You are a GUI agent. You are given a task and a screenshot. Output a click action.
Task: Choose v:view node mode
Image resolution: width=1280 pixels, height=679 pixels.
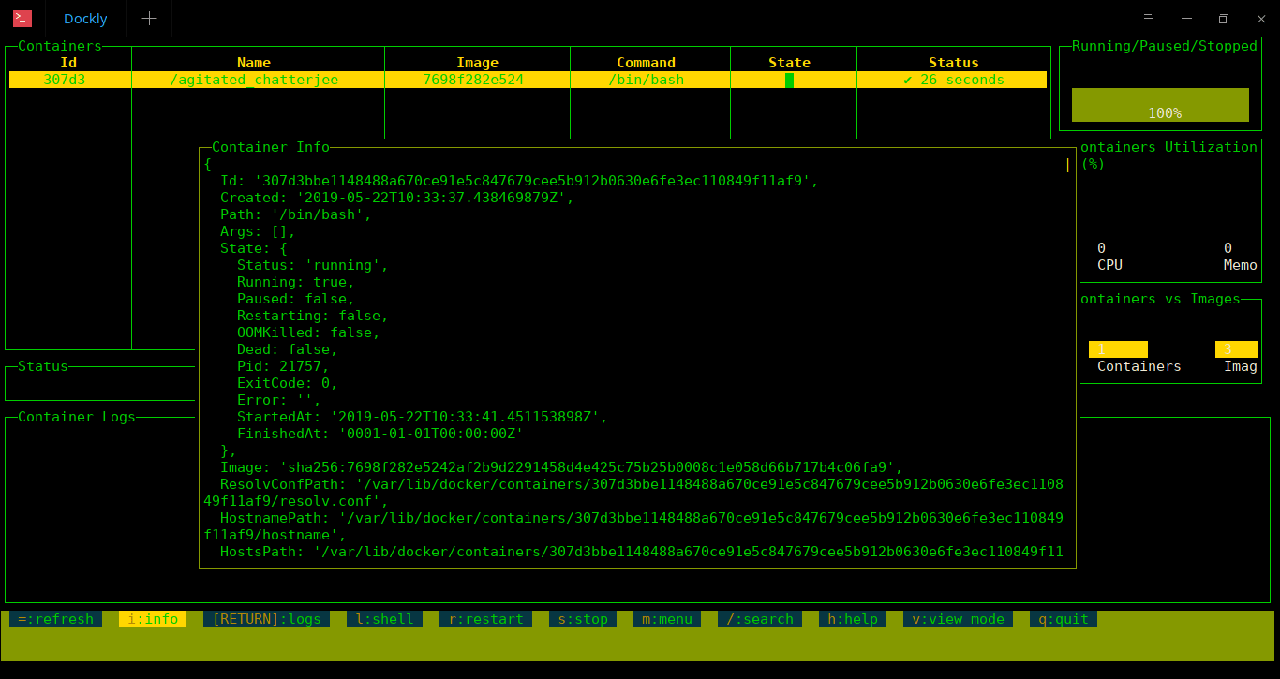pyautogui.click(x=958, y=619)
